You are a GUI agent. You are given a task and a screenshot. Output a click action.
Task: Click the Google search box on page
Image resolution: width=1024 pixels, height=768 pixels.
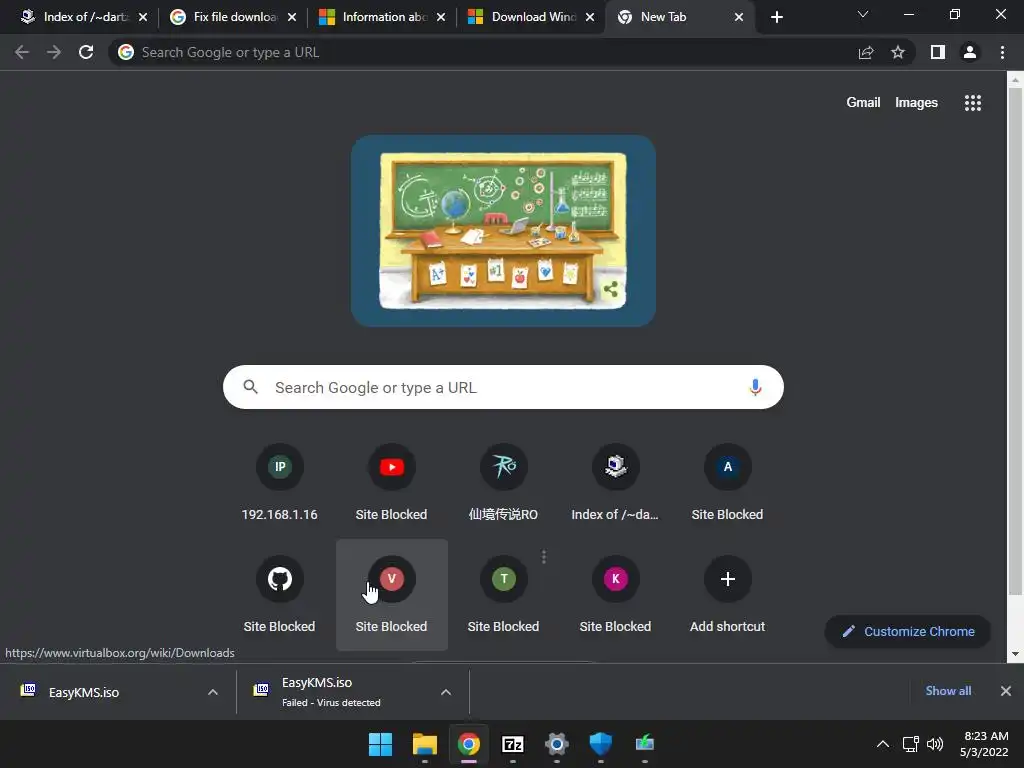point(504,387)
